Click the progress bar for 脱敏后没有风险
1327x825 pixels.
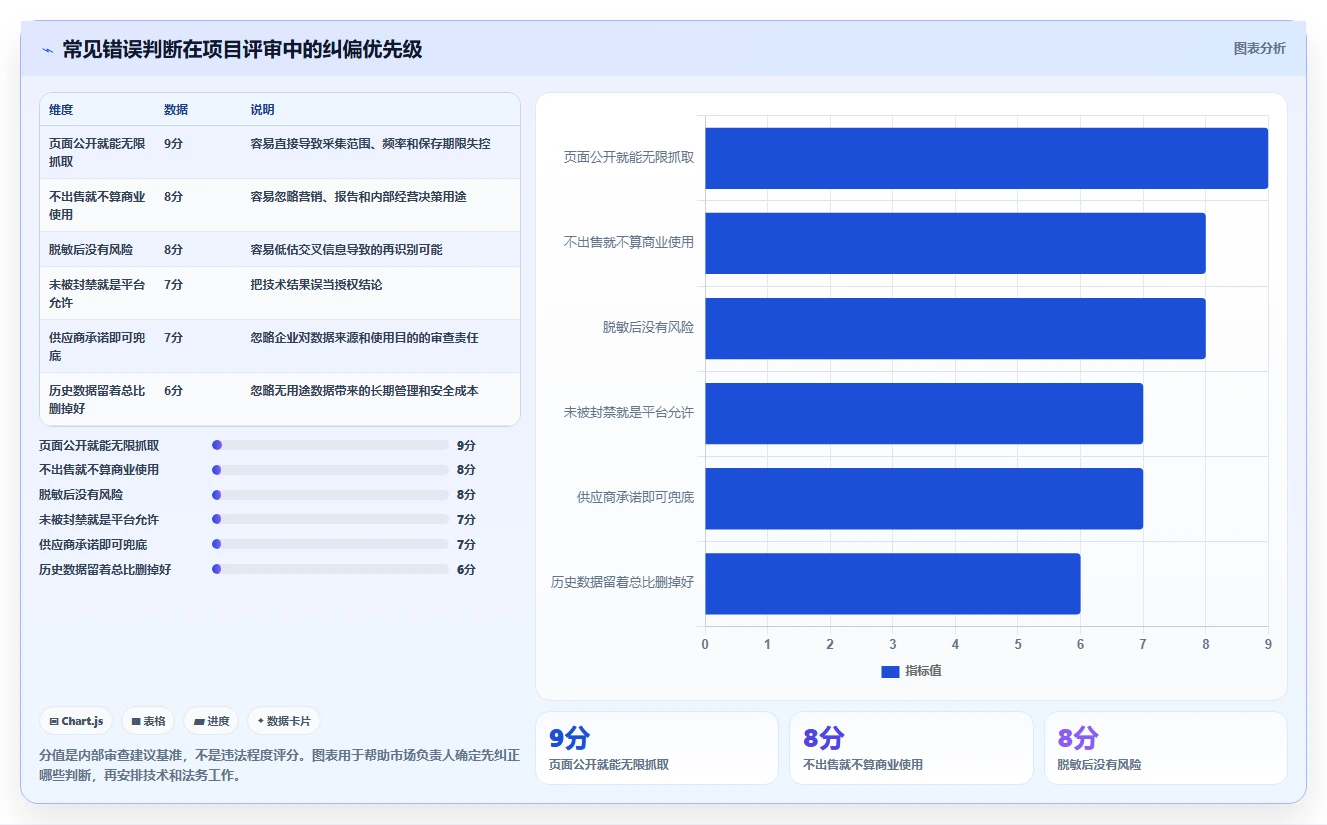click(330, 495)
